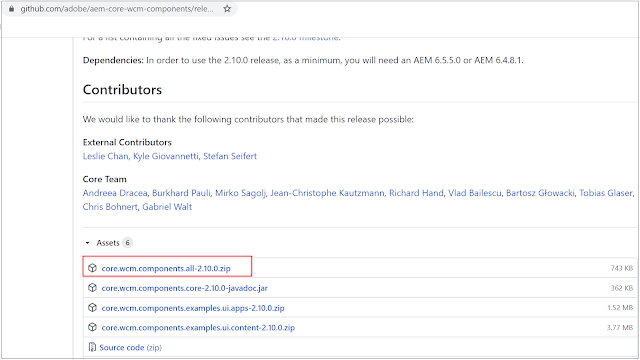The image size is (640, 360).
Task: Visit Andreea Dracea's profile link
Action: (x=115, y=193)
